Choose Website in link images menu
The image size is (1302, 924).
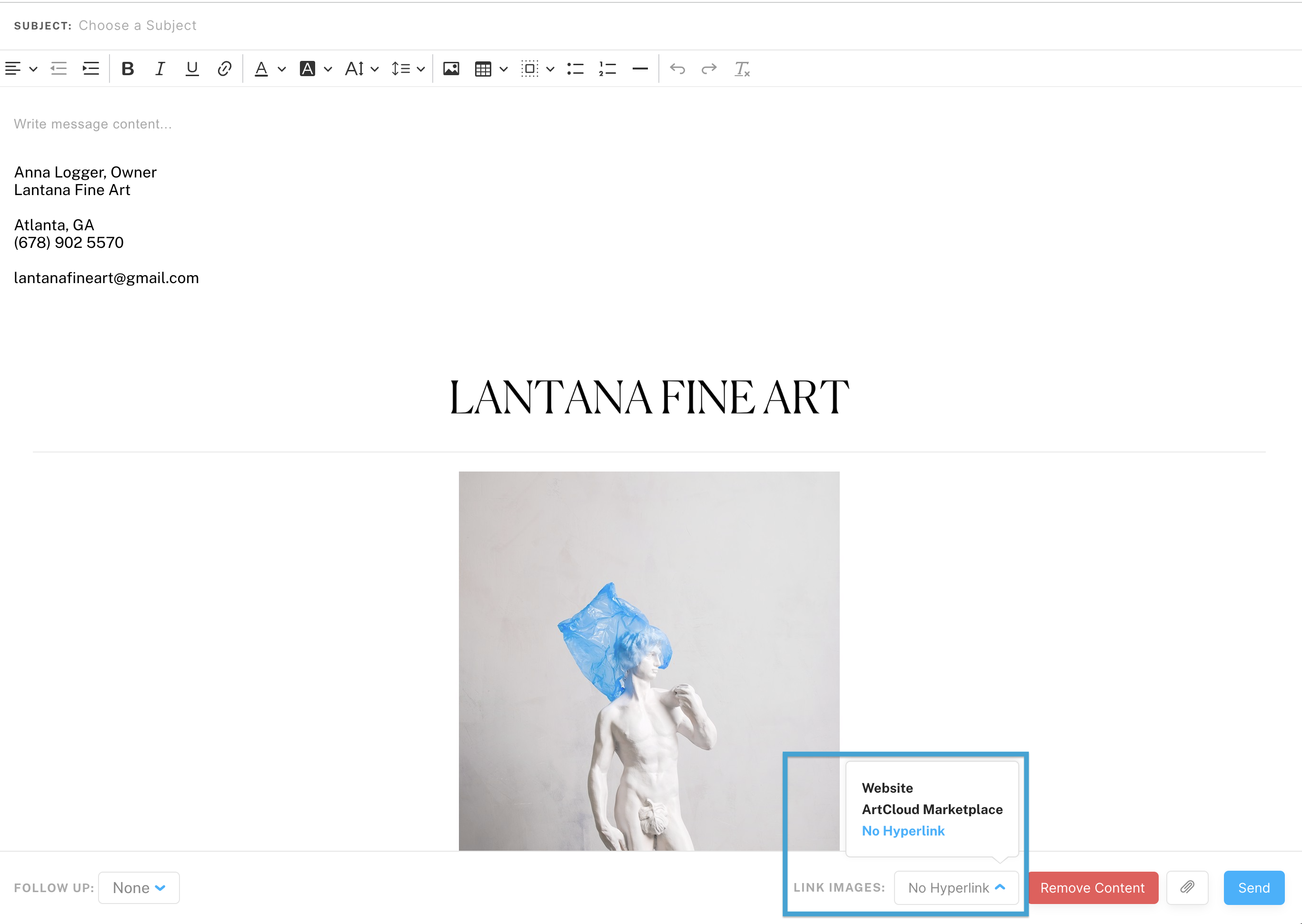[x=887, y=788]
